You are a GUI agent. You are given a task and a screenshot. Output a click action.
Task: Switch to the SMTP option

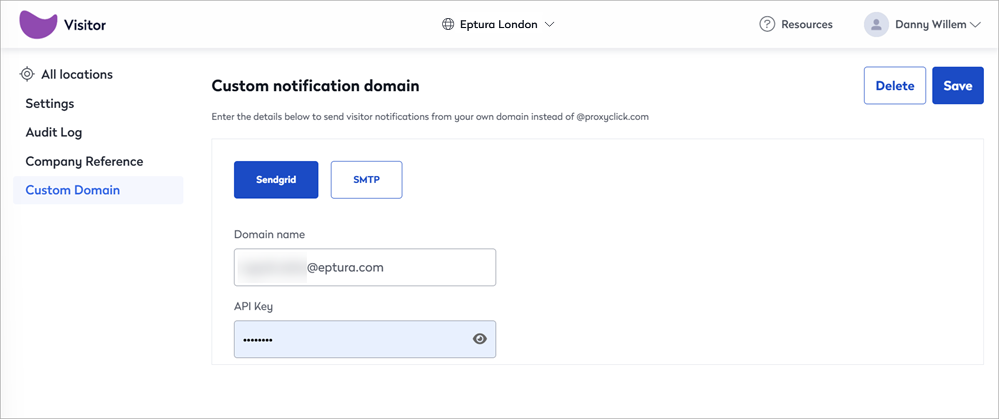click(366, 180)
